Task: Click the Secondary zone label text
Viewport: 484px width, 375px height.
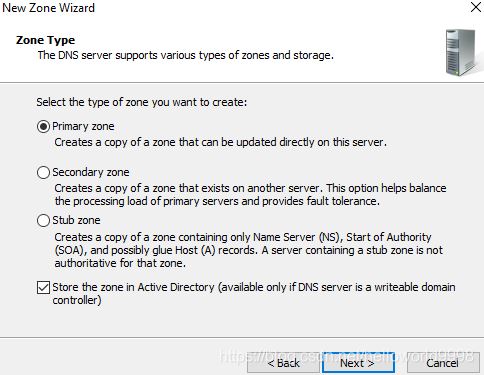Action: pos(91,172)
